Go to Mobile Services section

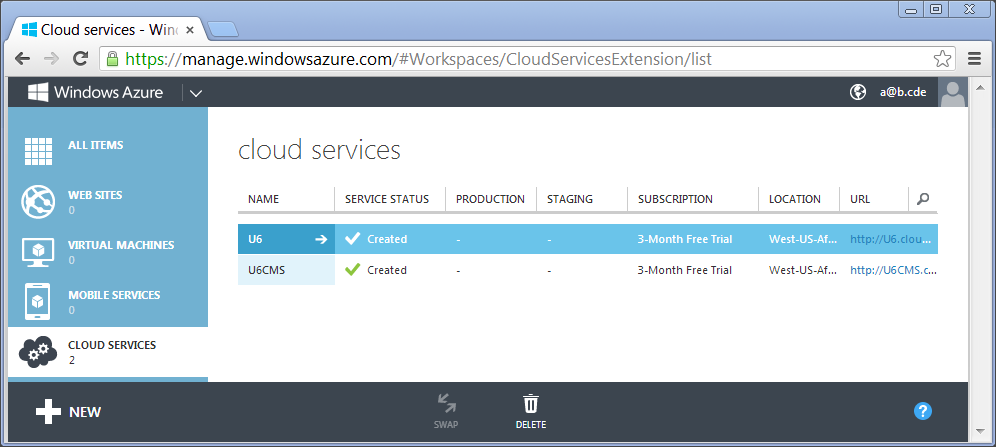point(38,302)
